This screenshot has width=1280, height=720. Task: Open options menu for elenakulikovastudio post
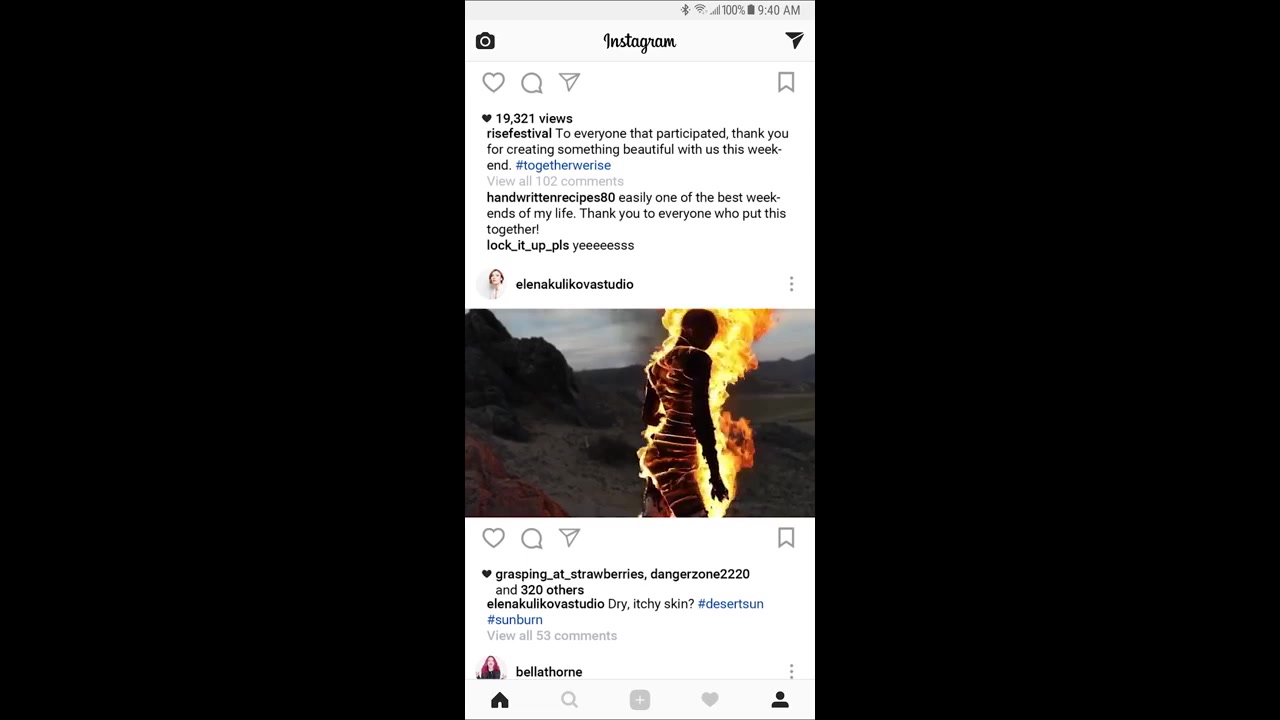click(x=791, y=284)
